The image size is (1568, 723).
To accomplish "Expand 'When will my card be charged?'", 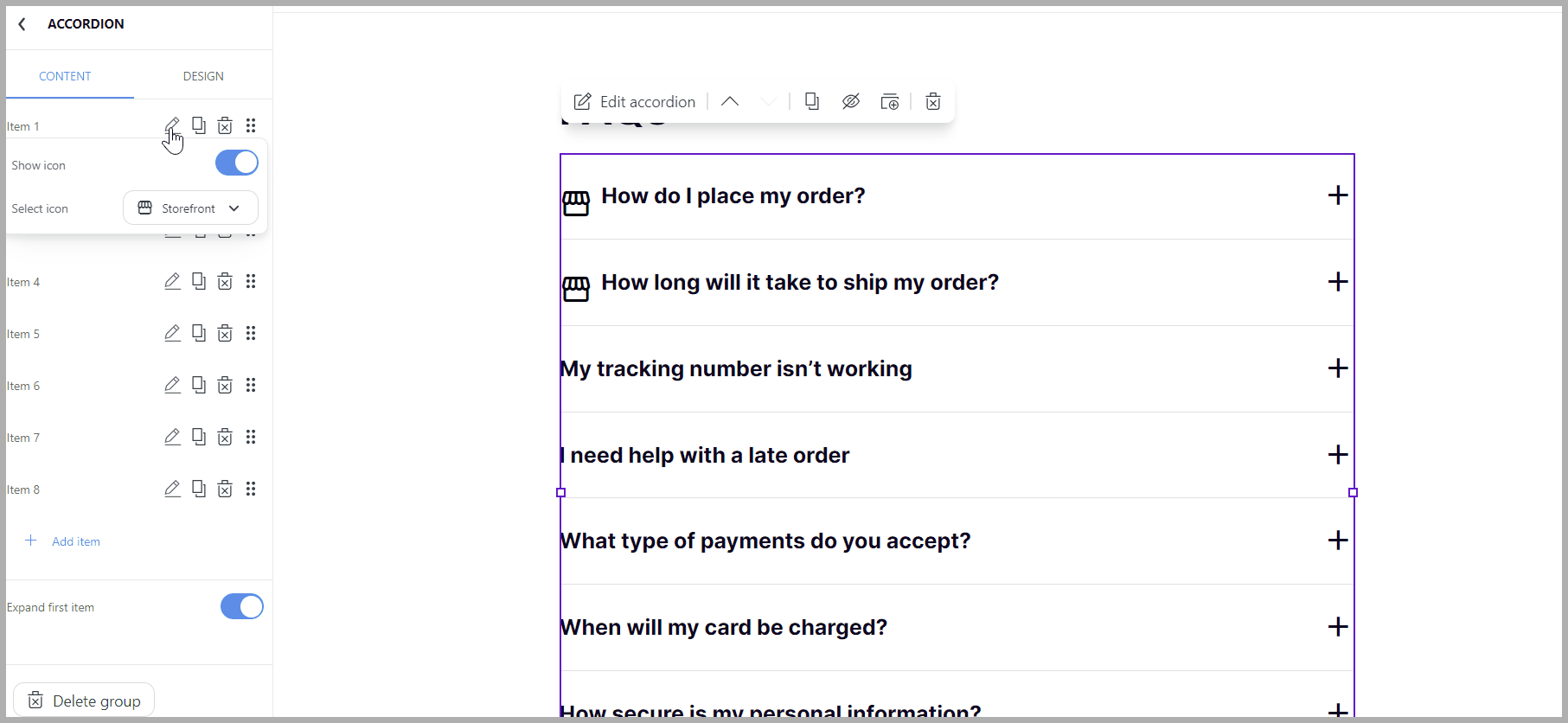I will coord(1338,627).
